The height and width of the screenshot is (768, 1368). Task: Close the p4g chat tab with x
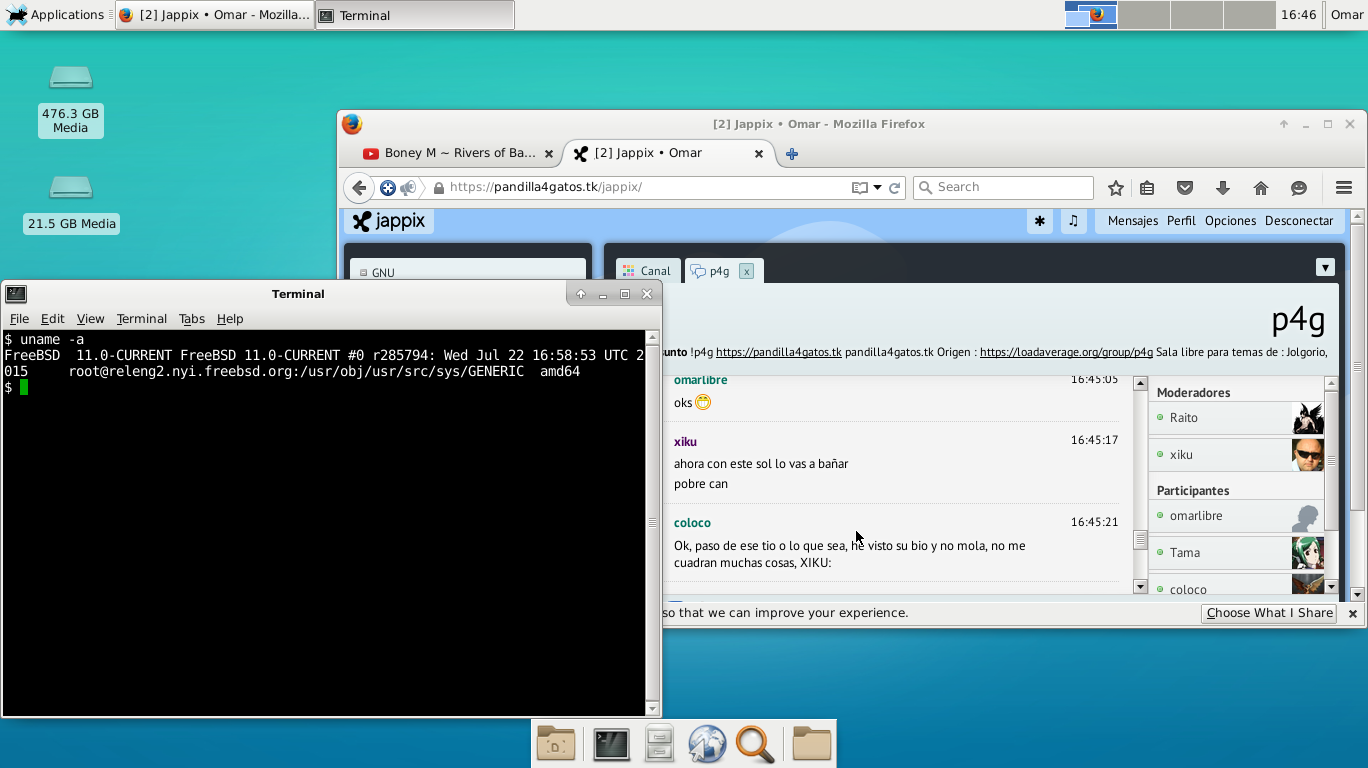coord(746,271)
